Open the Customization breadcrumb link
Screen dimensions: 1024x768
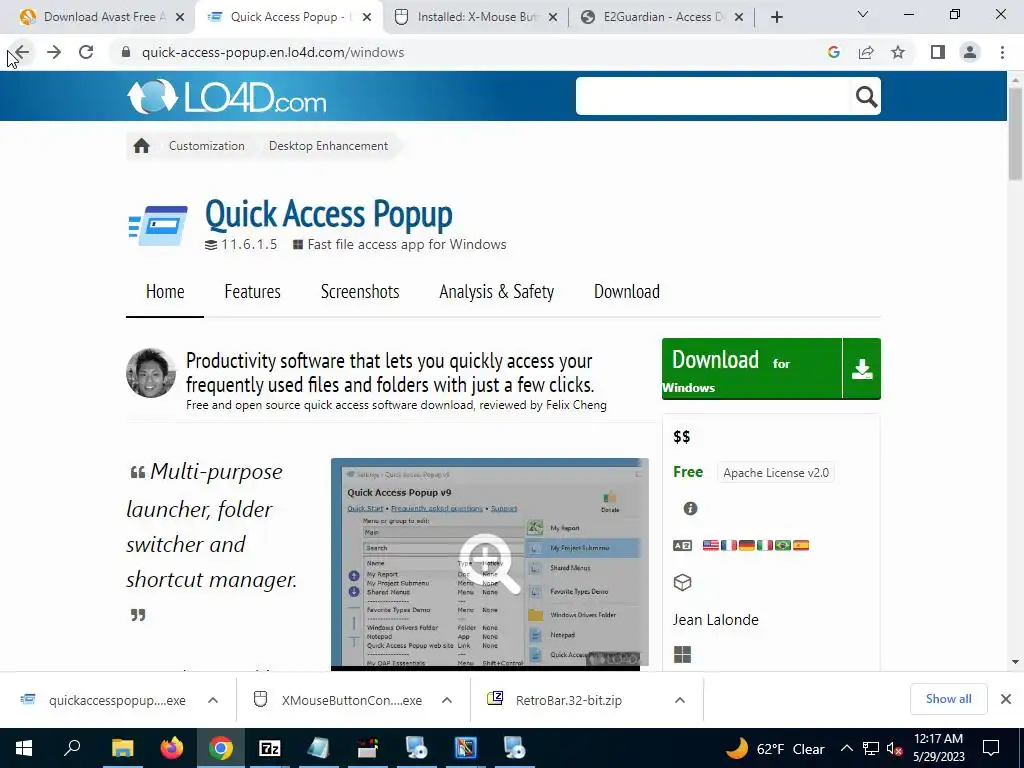[206, 146]
